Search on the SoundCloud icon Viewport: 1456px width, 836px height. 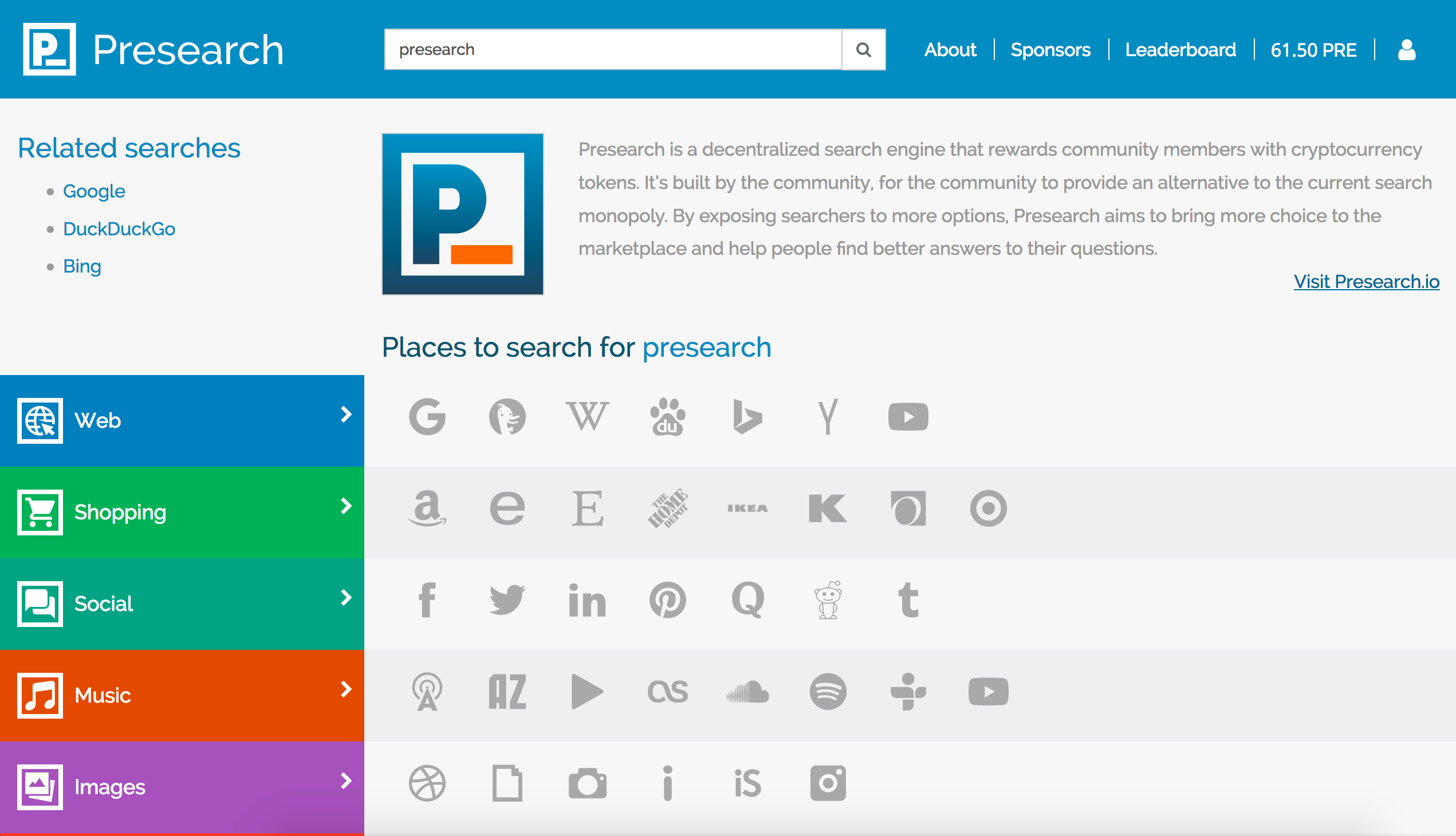[748, 692]
